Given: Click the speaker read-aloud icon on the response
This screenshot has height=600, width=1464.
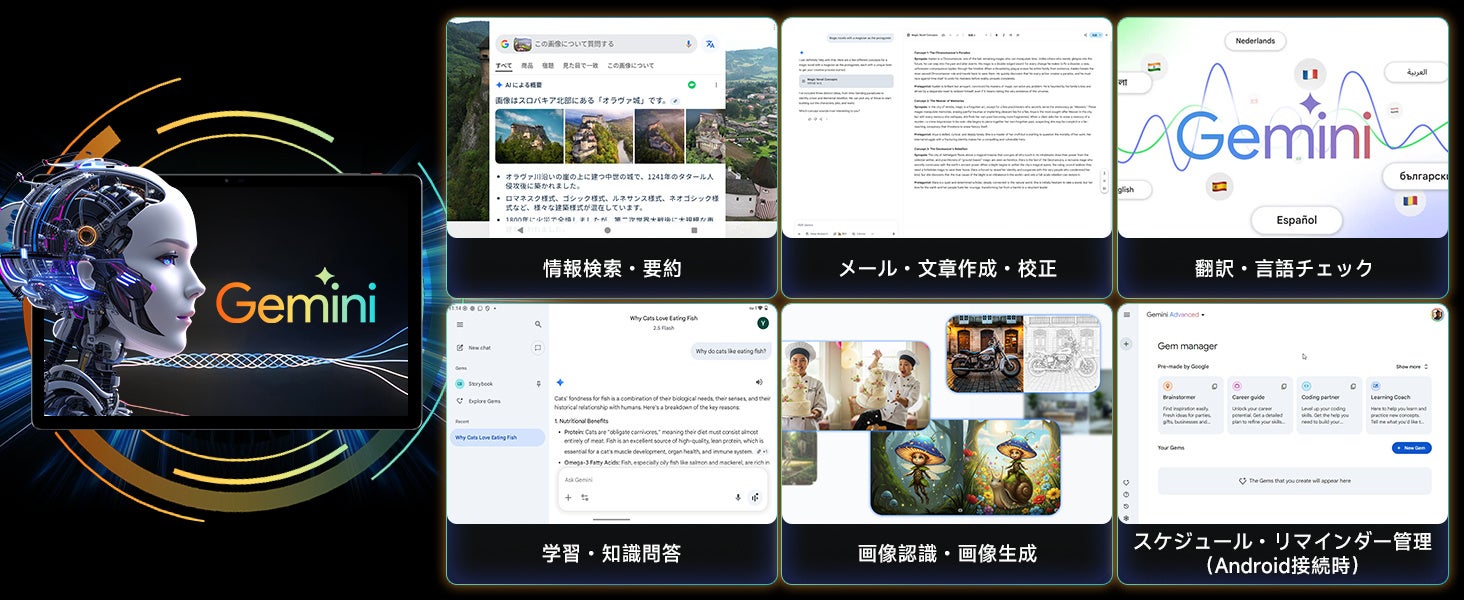Looking at the screenshot, I should click(x=759, y=382).
